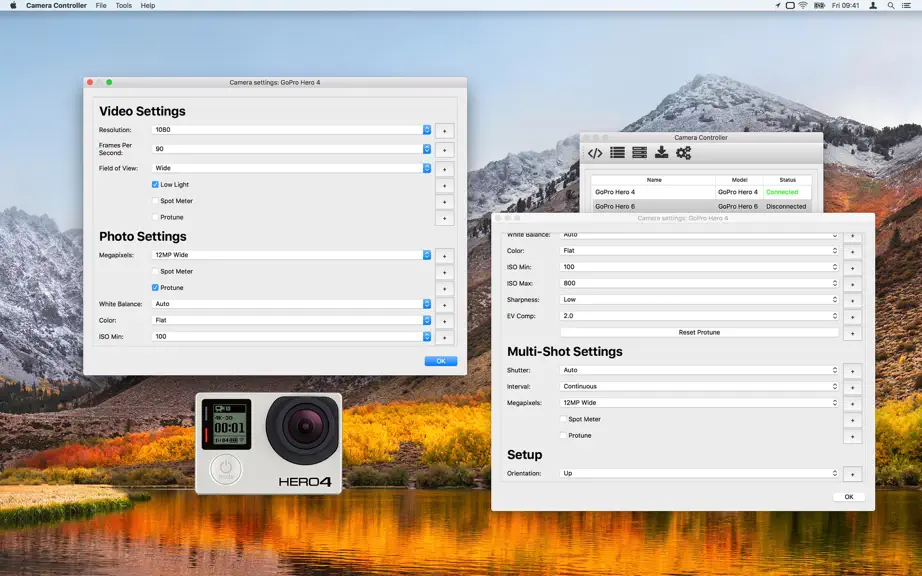Select the GoPro Hero 6 row
The image size is (922, 576).
coord(701,206)
